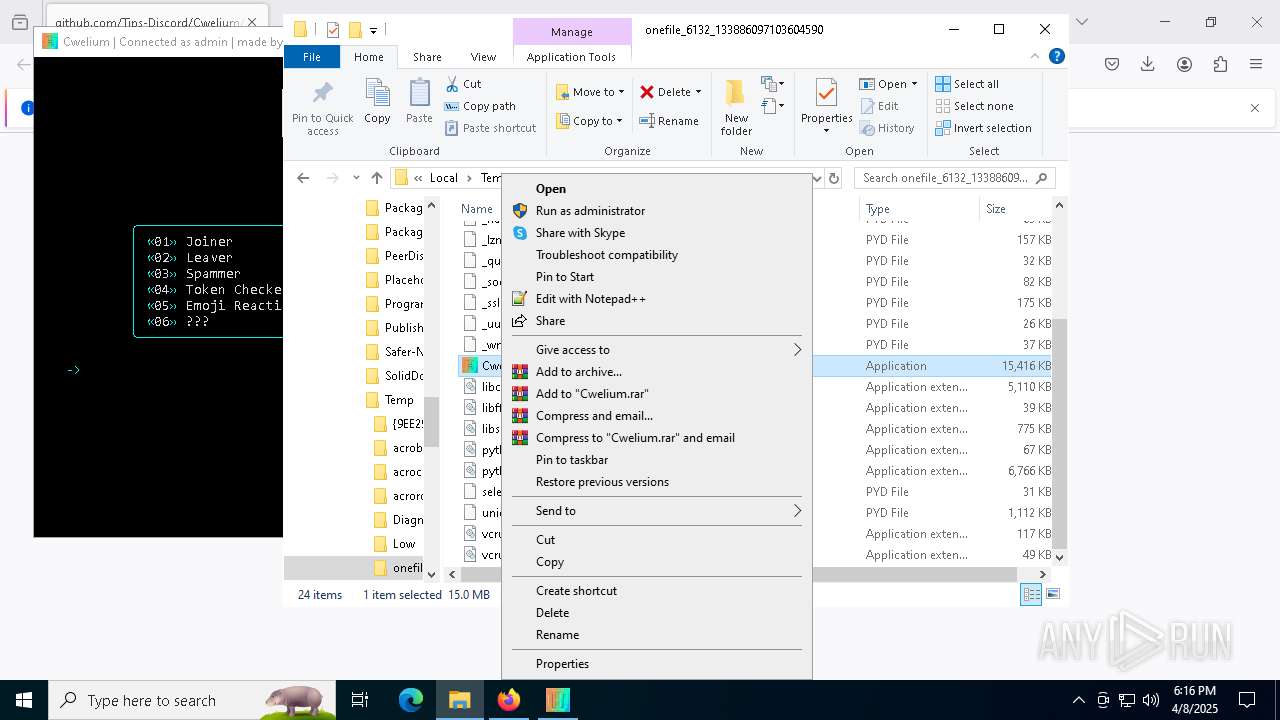Refresh the Explorer folder view
This screenshot has width=1280, height=720.
[834, 178]
